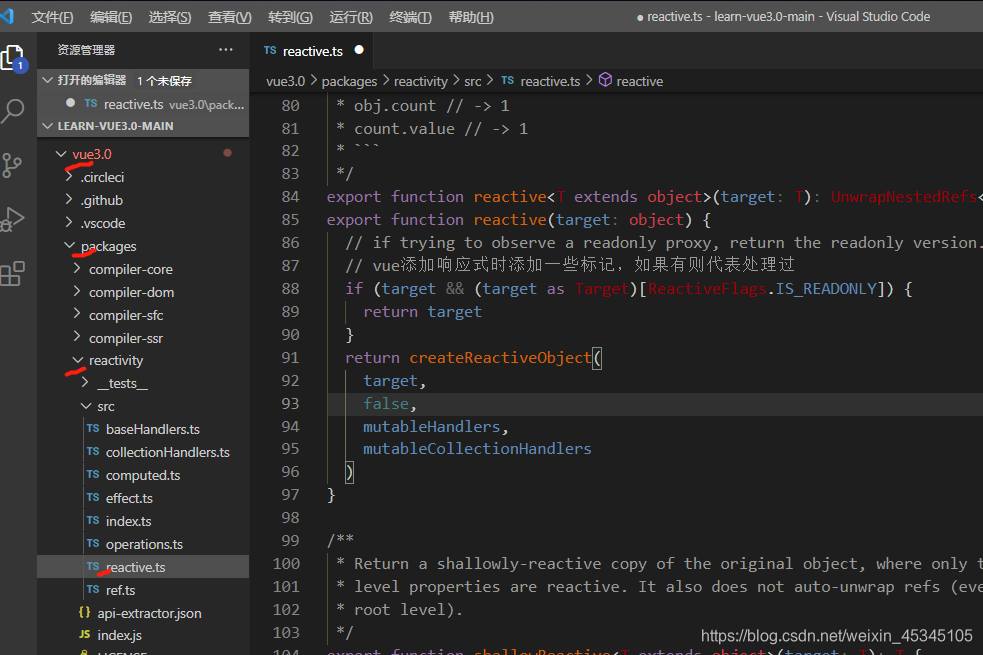
Task: Open the Search view icon
Action: [13, 111]
